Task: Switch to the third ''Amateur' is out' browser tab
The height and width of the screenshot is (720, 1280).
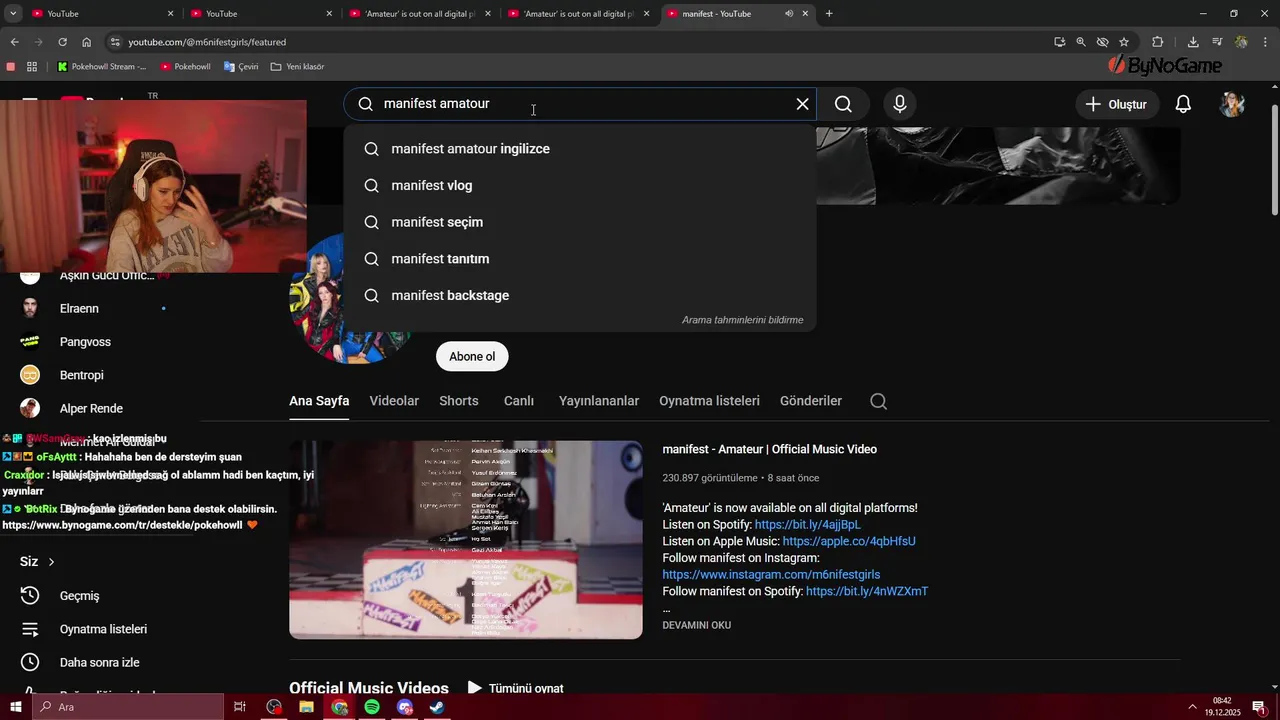Action: point(420,13)
